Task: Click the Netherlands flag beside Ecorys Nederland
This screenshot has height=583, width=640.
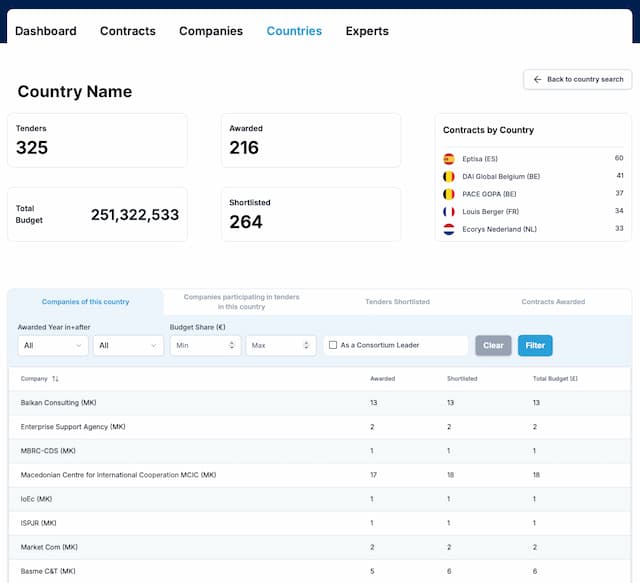Action: click(x=449, y=229)
